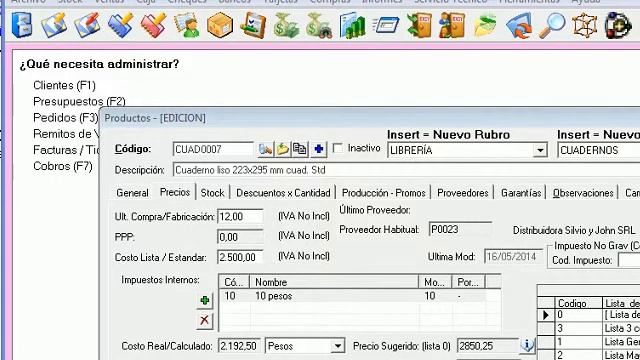This screenshot has width=640, height=360.
Task: Click the blue plus new product icon
Action: (x=319, y=149)
